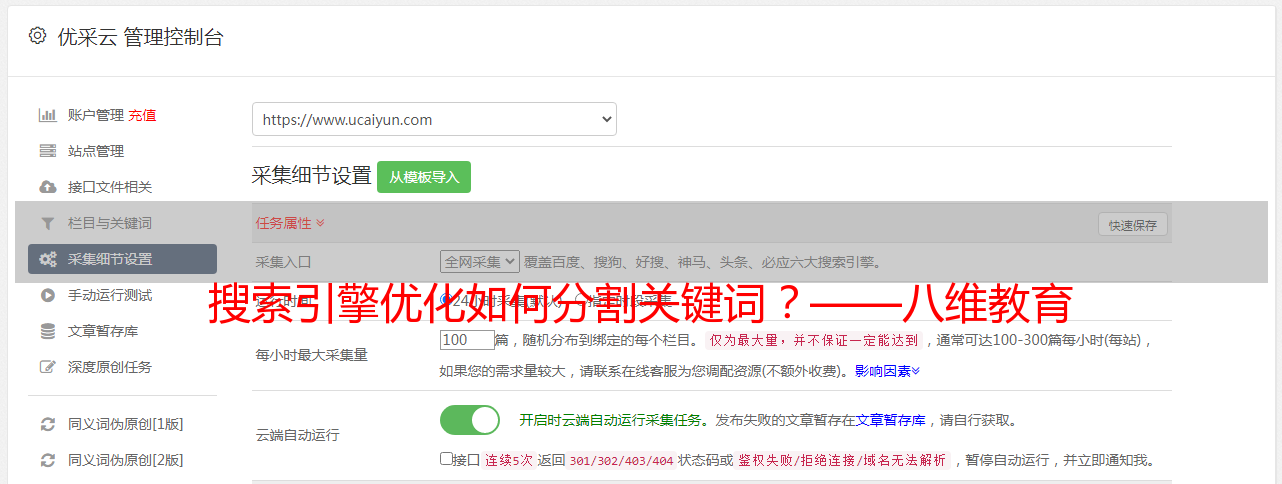Image resolution: width=1282 pixels, height=484 pixels.
Task: Open the https://www.ucaiyun.com site dropdown
Action: click(x=434, y=119)
